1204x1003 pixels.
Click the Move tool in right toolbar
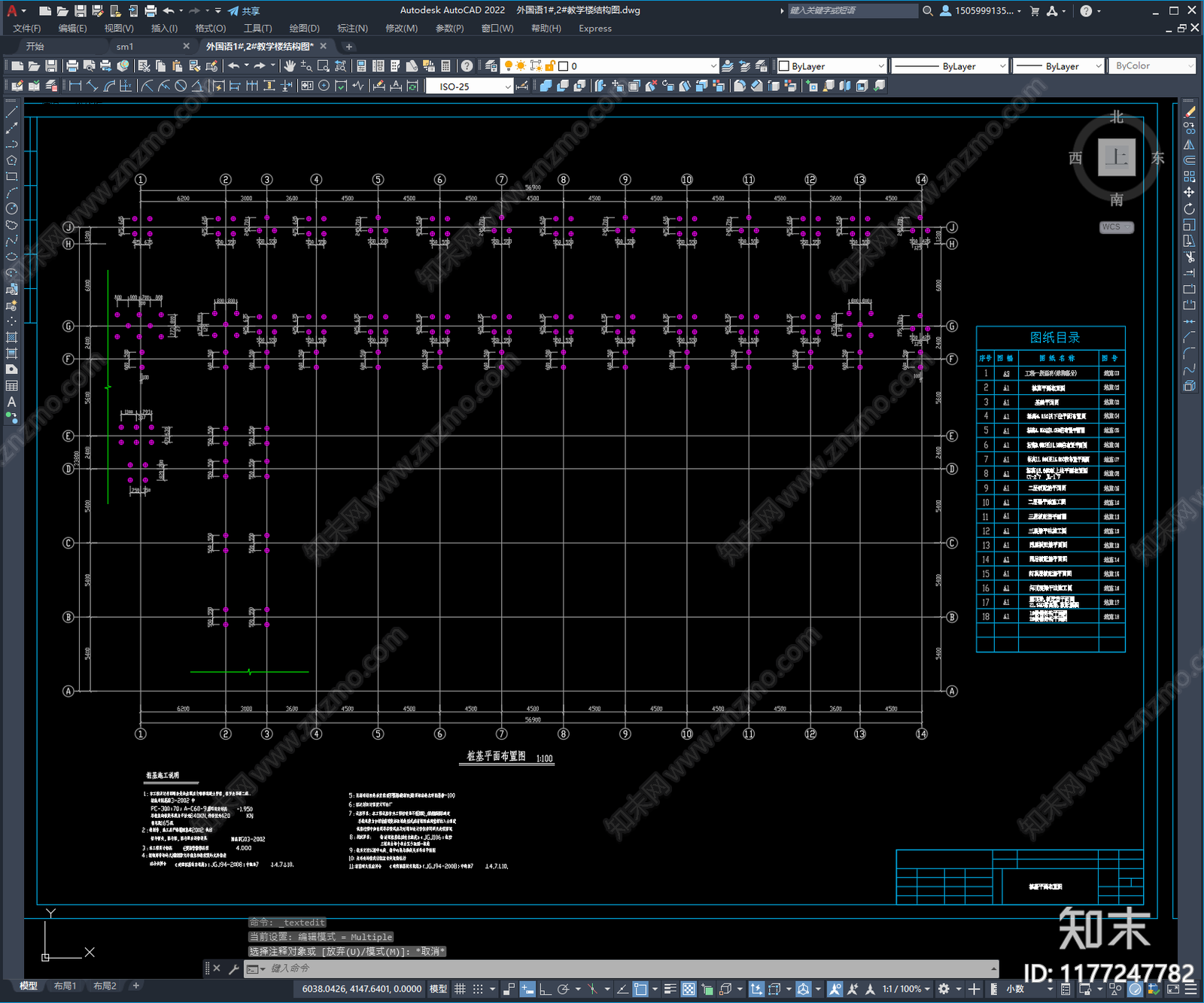click(1189, 193)
